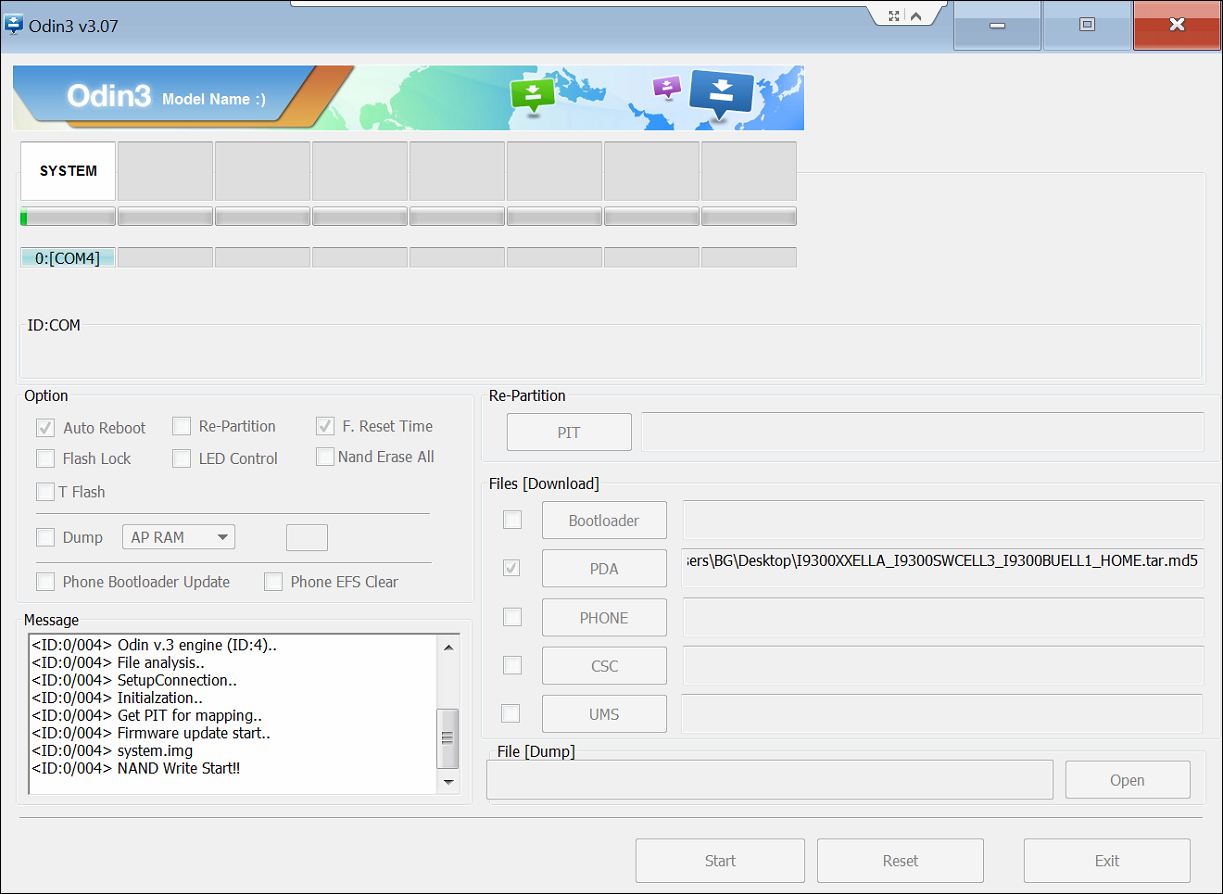Click the Bootloader button
This screenshot has height=894, width=1223.
pyautogui.click(x=604, y=520)
